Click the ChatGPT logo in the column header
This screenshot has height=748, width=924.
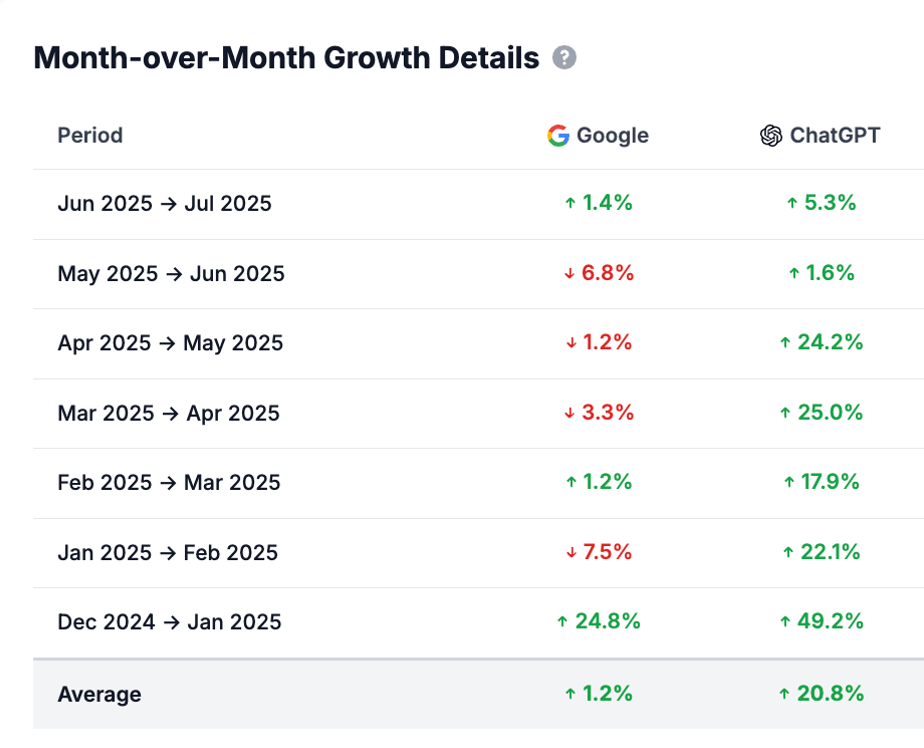[x=770, y=135]
